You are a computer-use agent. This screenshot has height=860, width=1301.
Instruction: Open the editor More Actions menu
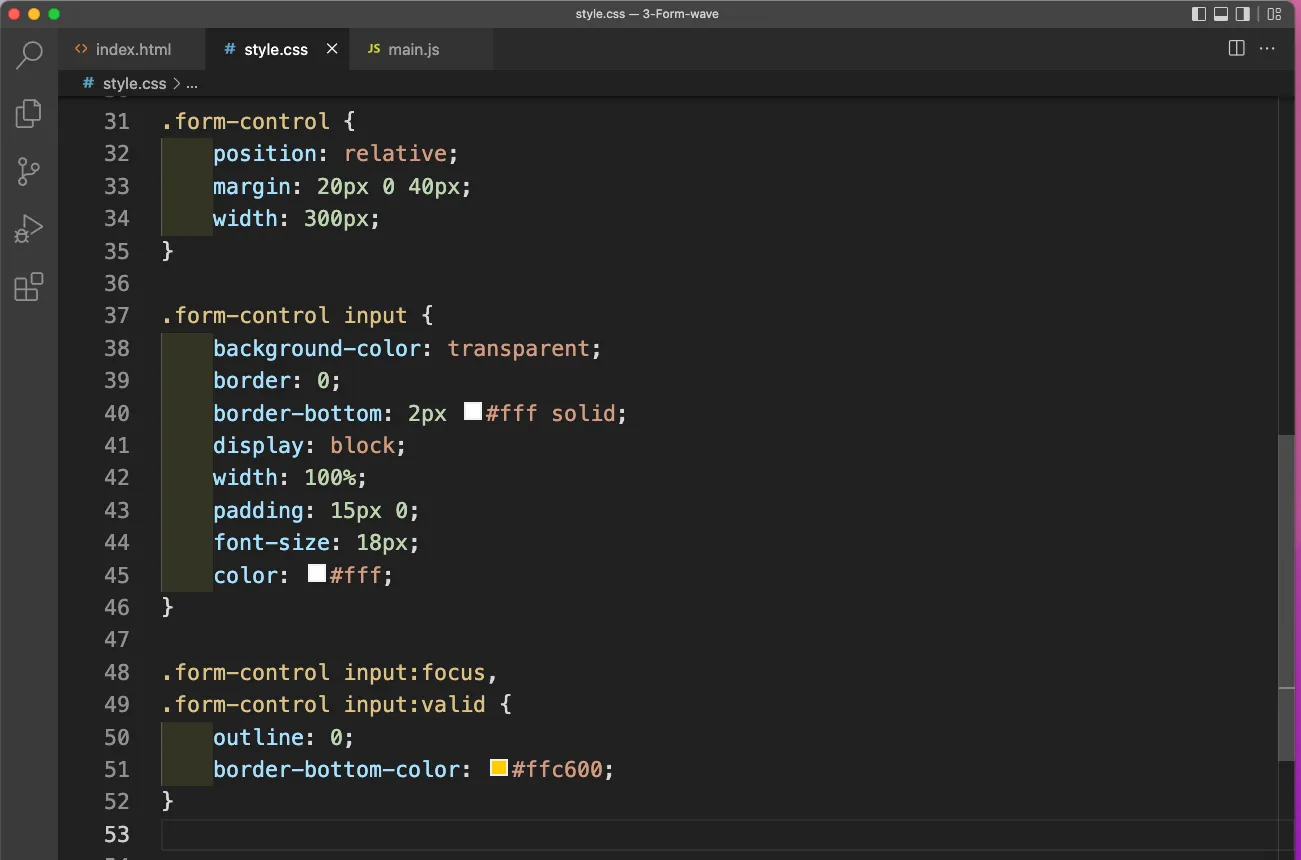tap(1267, 48)
